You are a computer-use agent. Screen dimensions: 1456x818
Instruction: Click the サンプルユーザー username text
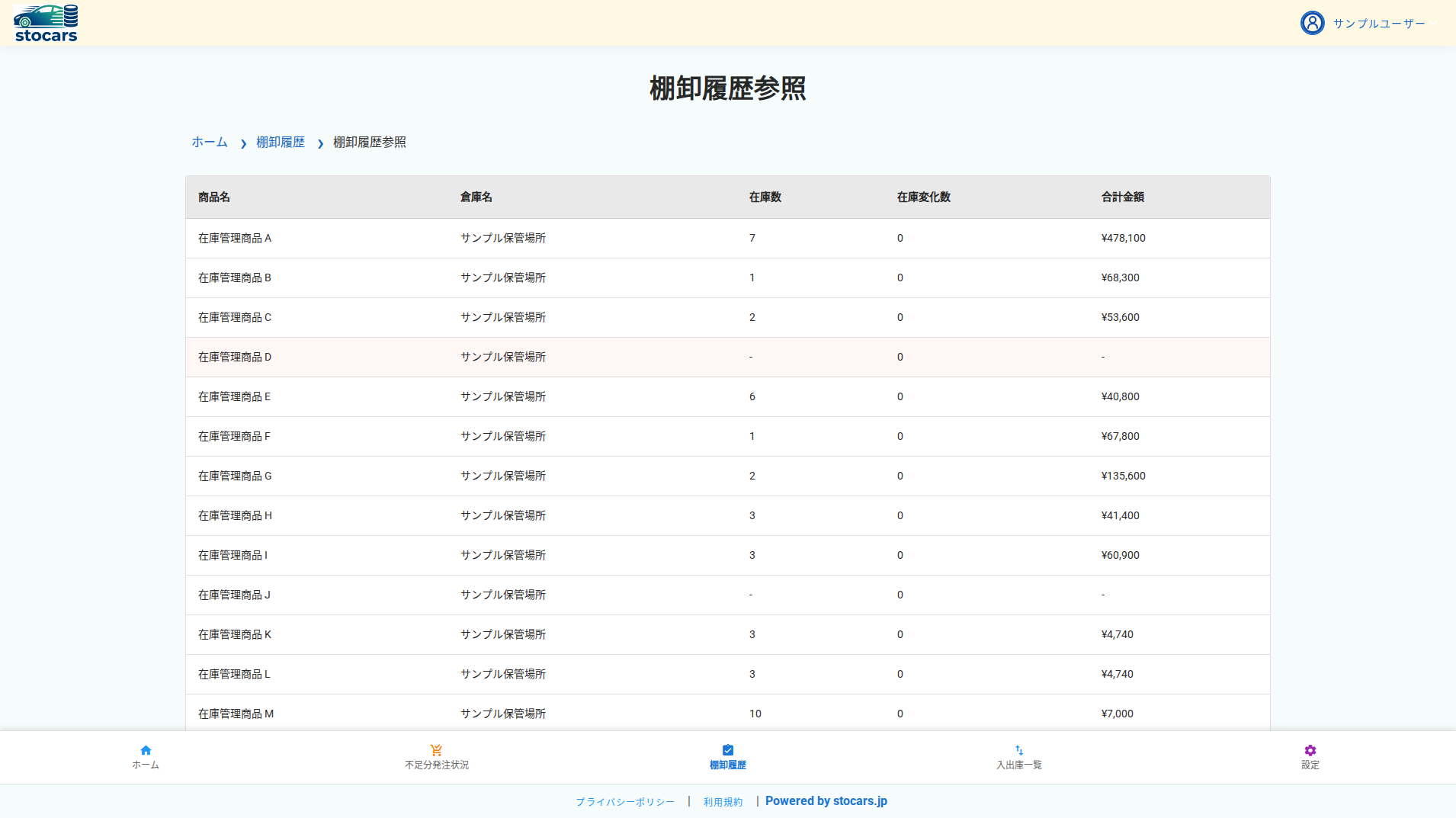1379,24
